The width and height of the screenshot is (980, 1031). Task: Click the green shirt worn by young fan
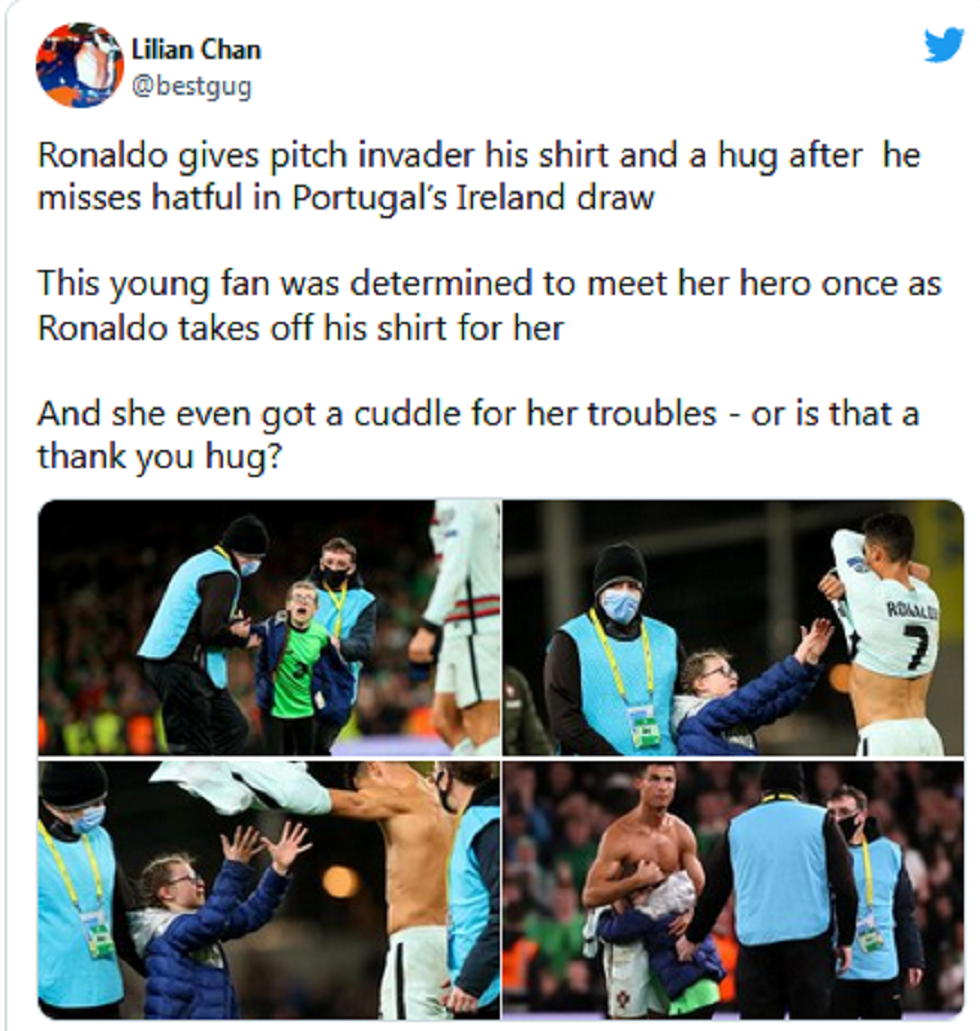[298, 667]
